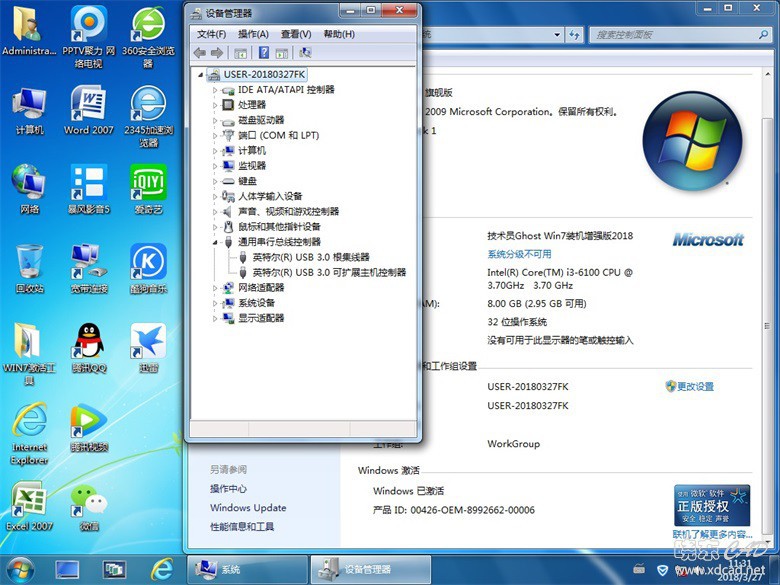The image size is (780, 585).
Task: Open the 操作(A) menu
Action: pos(253,34)
